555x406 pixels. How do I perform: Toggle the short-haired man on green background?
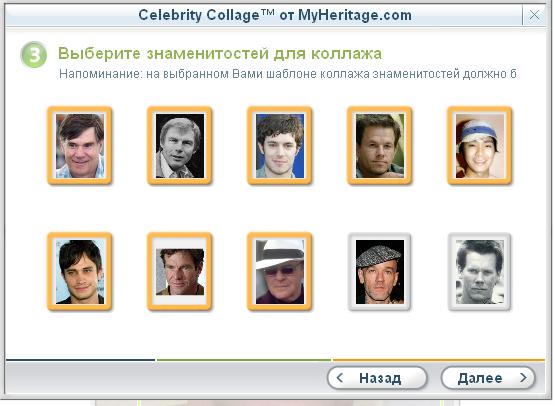click(x=379, y=145)
